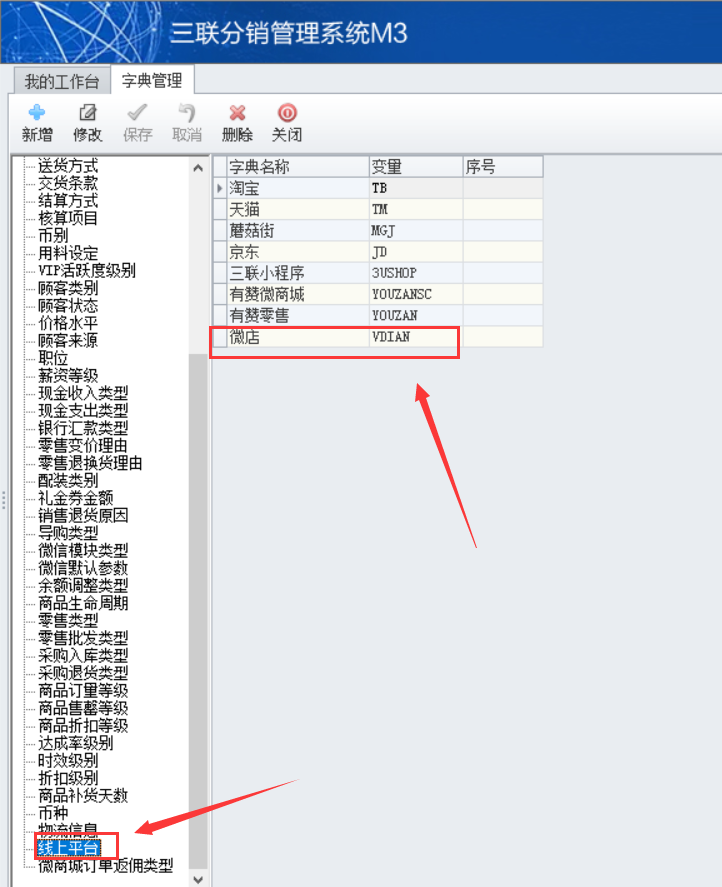Click the 3USHOP variable cell
The width and height of the screenshot is (722, 887).
click(416, 273)
